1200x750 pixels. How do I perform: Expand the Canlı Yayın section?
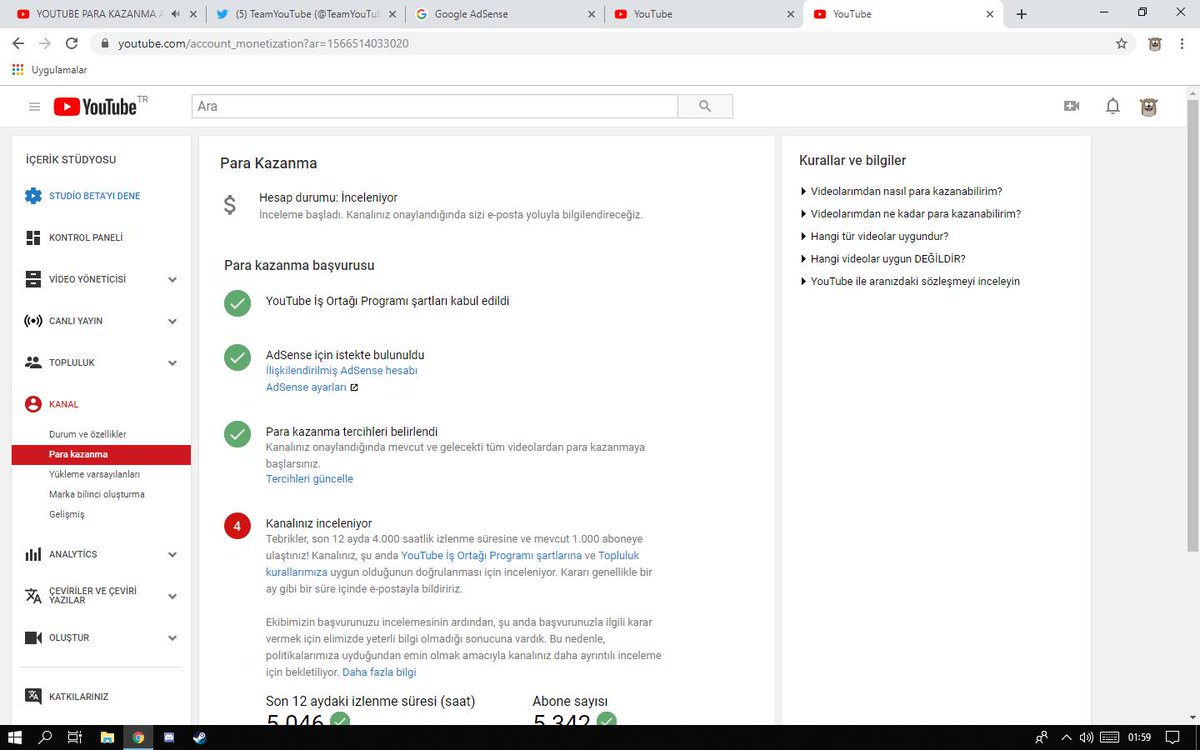[x=172, y=321]
